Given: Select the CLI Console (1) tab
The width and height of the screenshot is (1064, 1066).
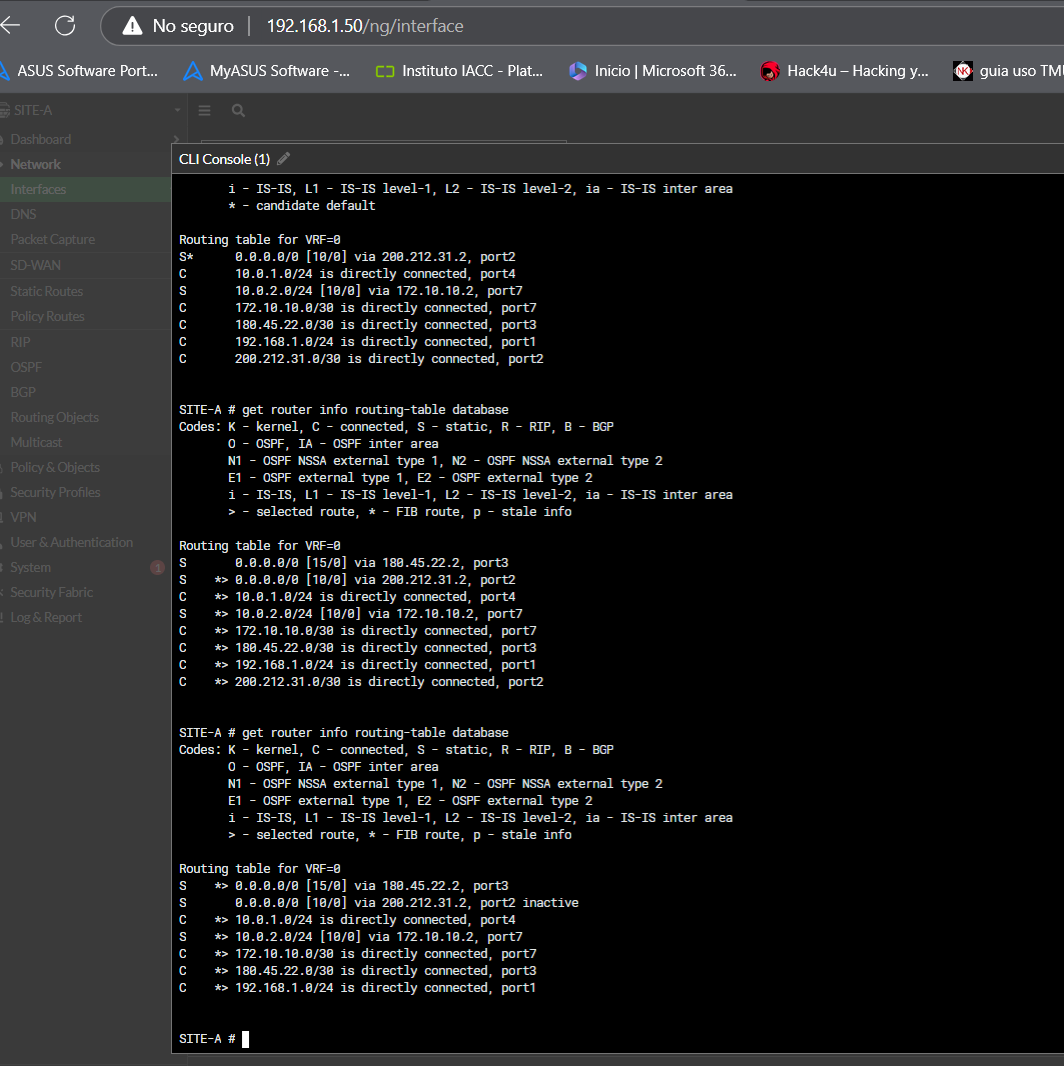Looking at the screenshot, I should tap(224, 159).
